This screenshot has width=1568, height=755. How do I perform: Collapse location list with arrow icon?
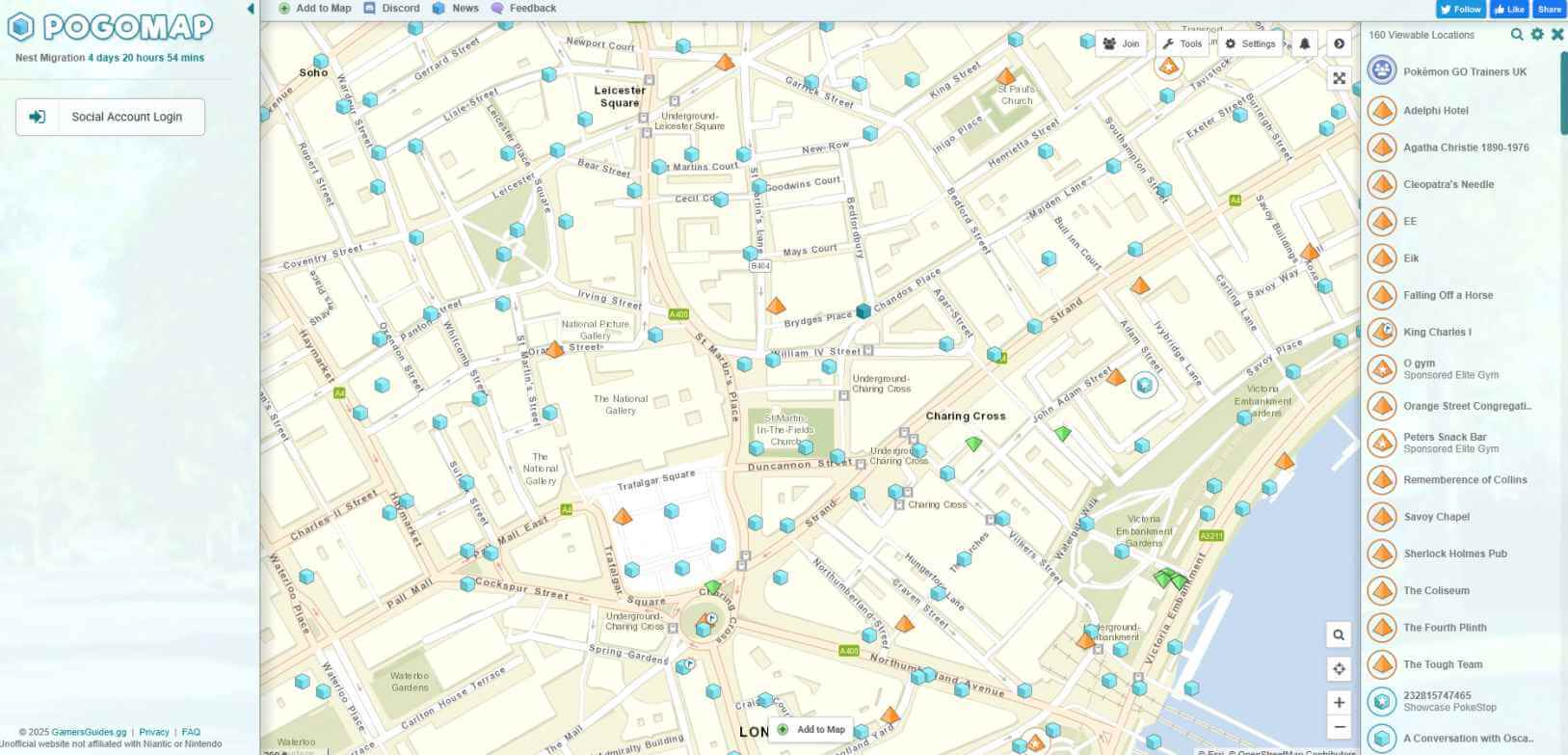tap(1339, 43)
